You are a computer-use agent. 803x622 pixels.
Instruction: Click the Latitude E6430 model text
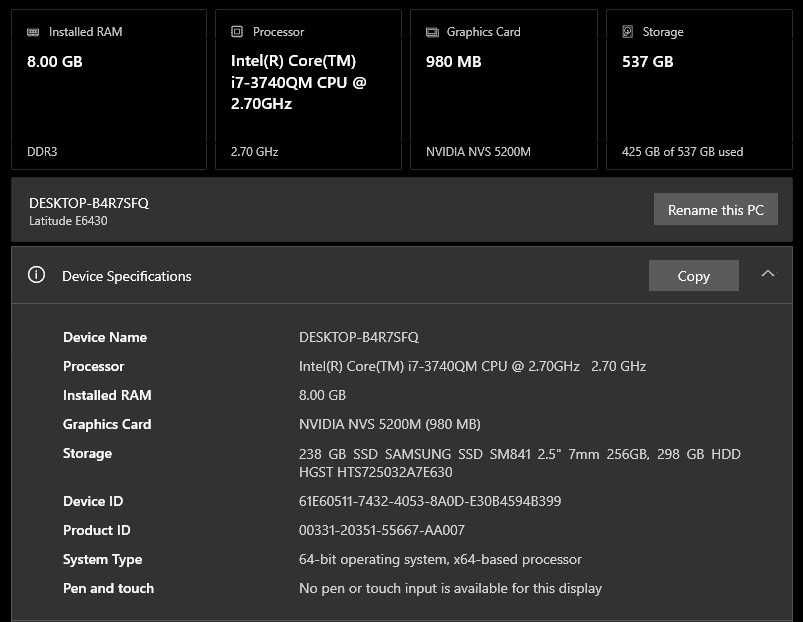(x=68, y=221)
